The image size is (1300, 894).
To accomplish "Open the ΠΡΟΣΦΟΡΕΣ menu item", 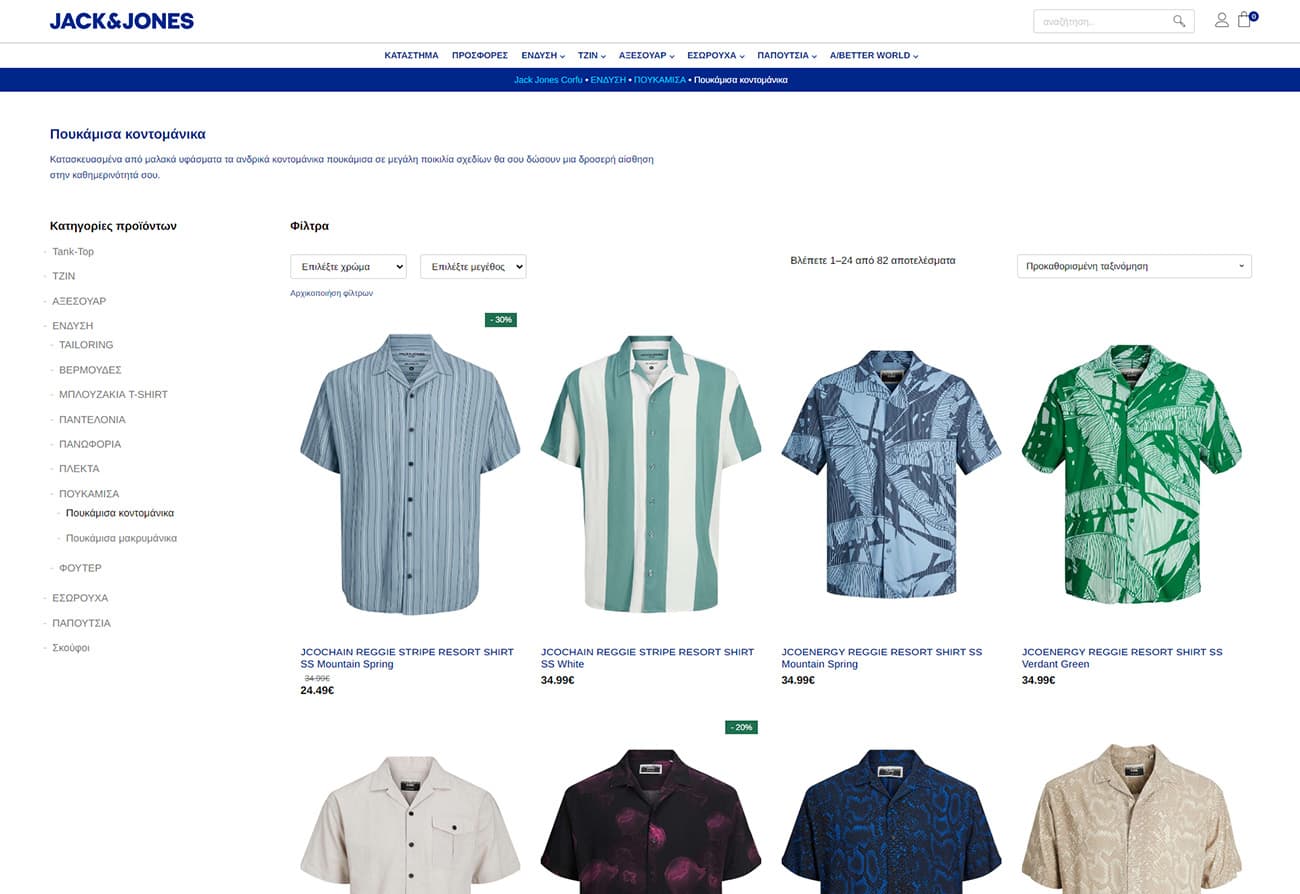I will (480, 56).
